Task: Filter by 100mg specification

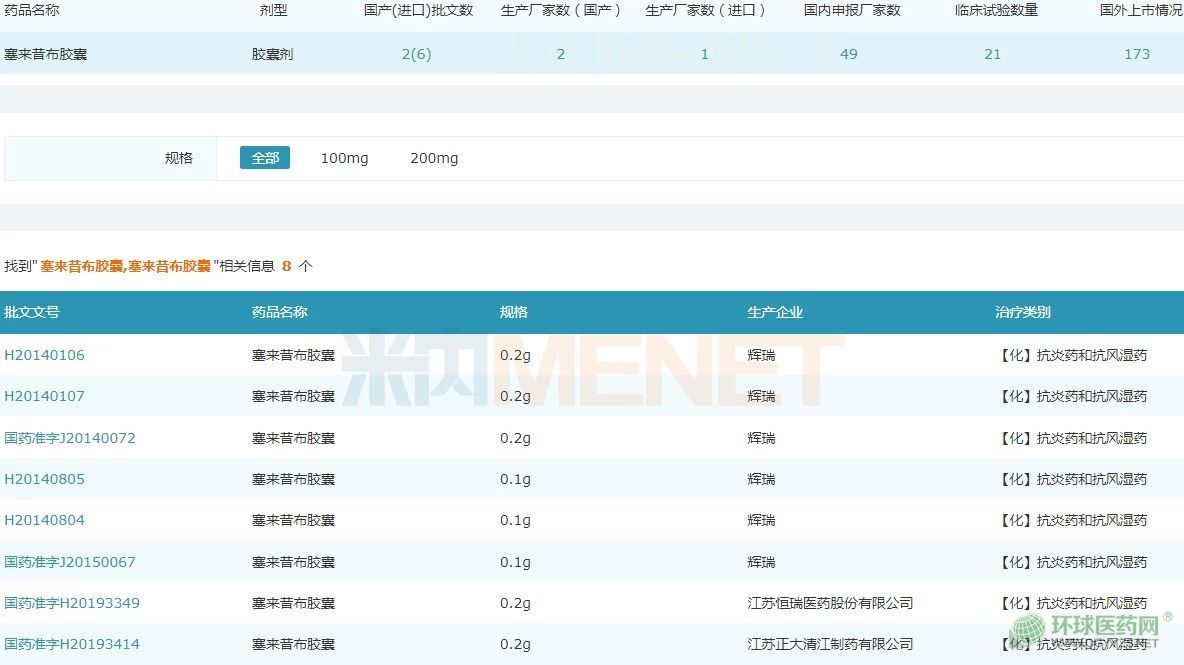Action: click(344, 158)
